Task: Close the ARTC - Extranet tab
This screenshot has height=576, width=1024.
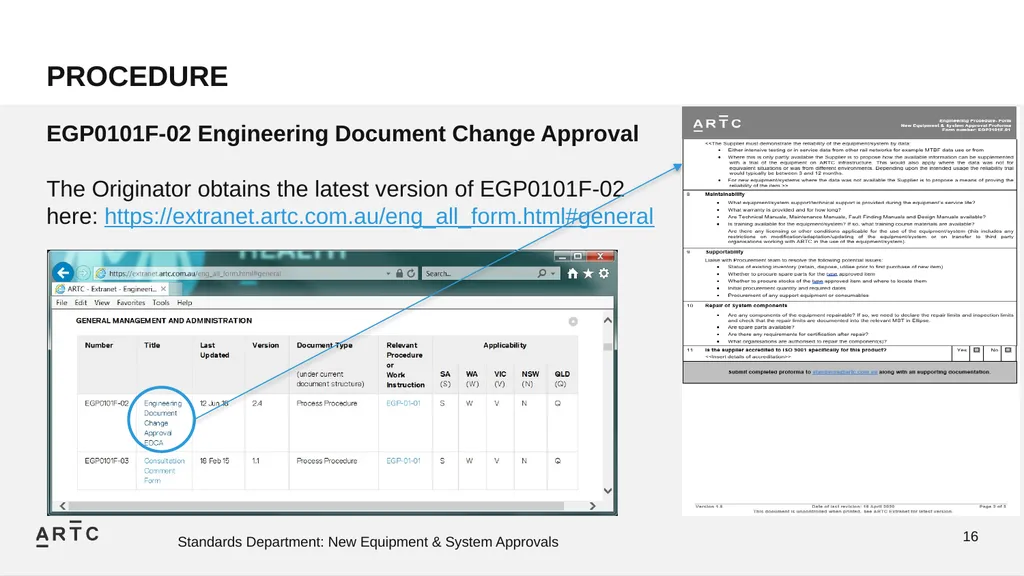Action: tap(163, 289)
